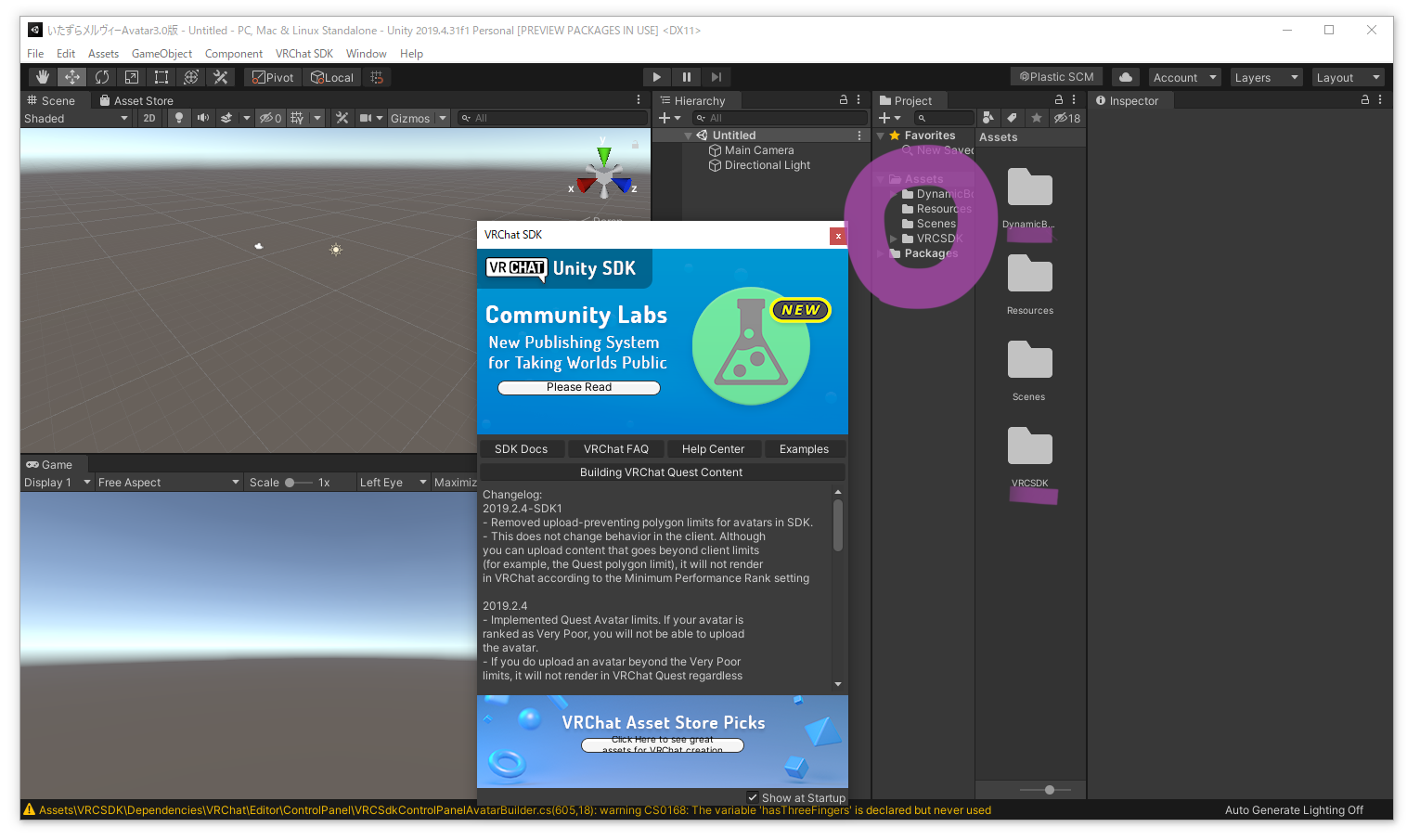Image resolution: width=1407 pixels, height=840 pixels.
Task: Open Examples button
Action: click(804, 448)
